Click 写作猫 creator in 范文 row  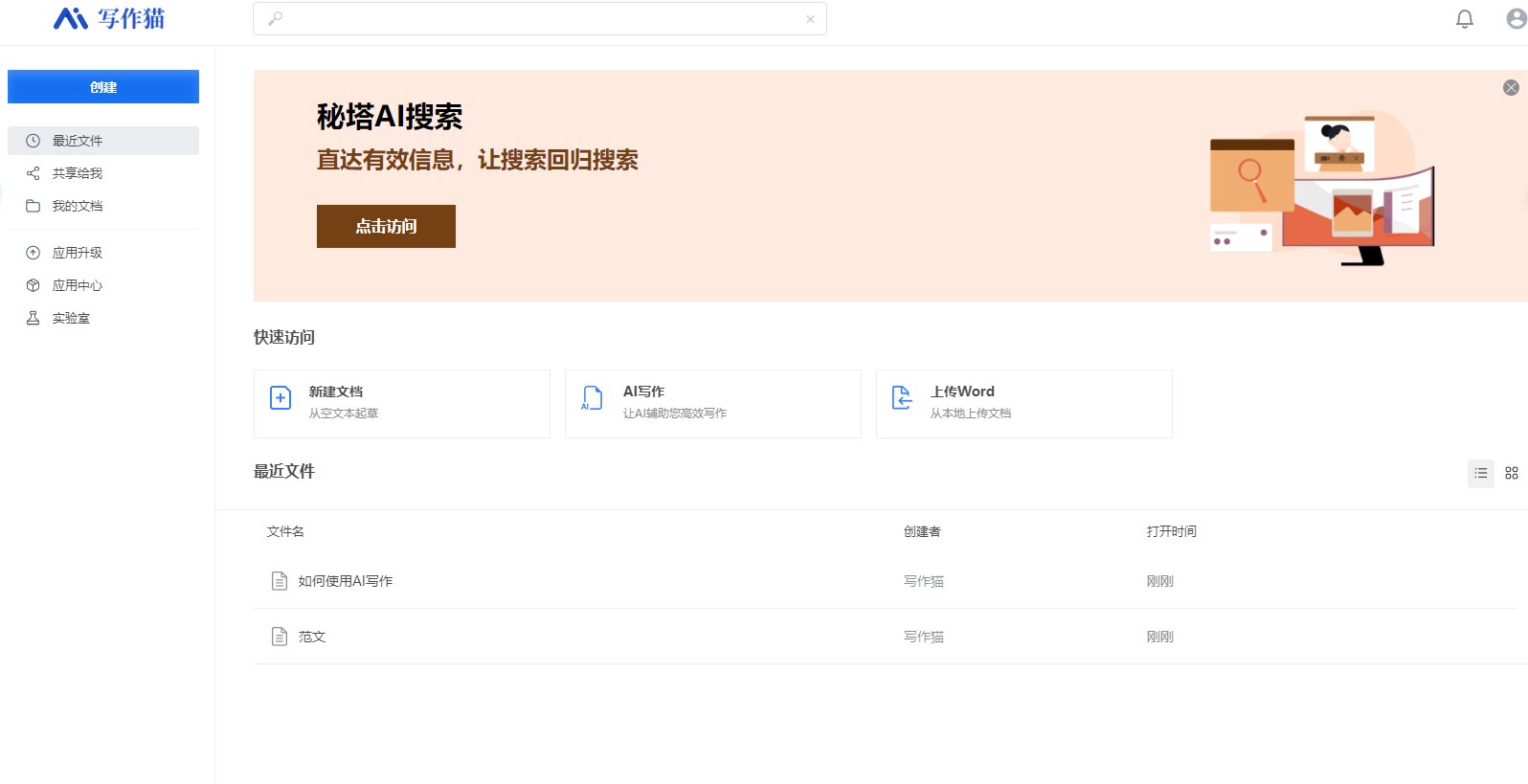click(x=924, y=637)
